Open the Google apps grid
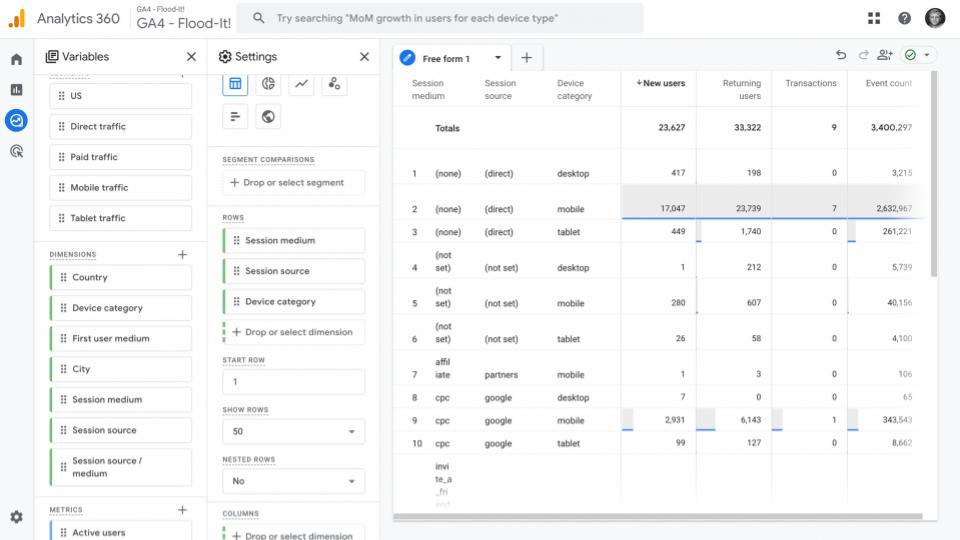 coord(874,18)
